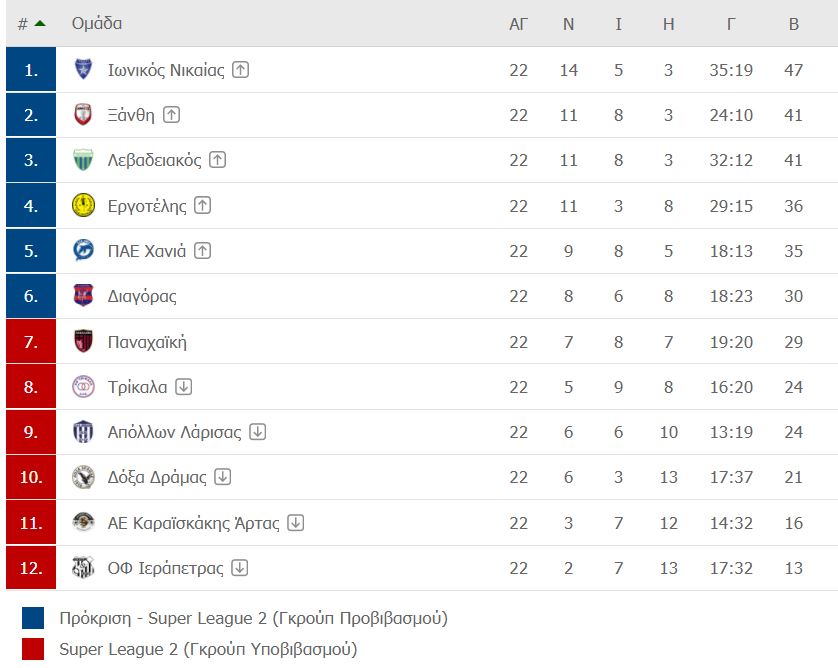Screen dimensions: 838x668
Task: Click up-arrow promotion icon beside Ιωνικός Νικαίας
Action: point(240,69)
